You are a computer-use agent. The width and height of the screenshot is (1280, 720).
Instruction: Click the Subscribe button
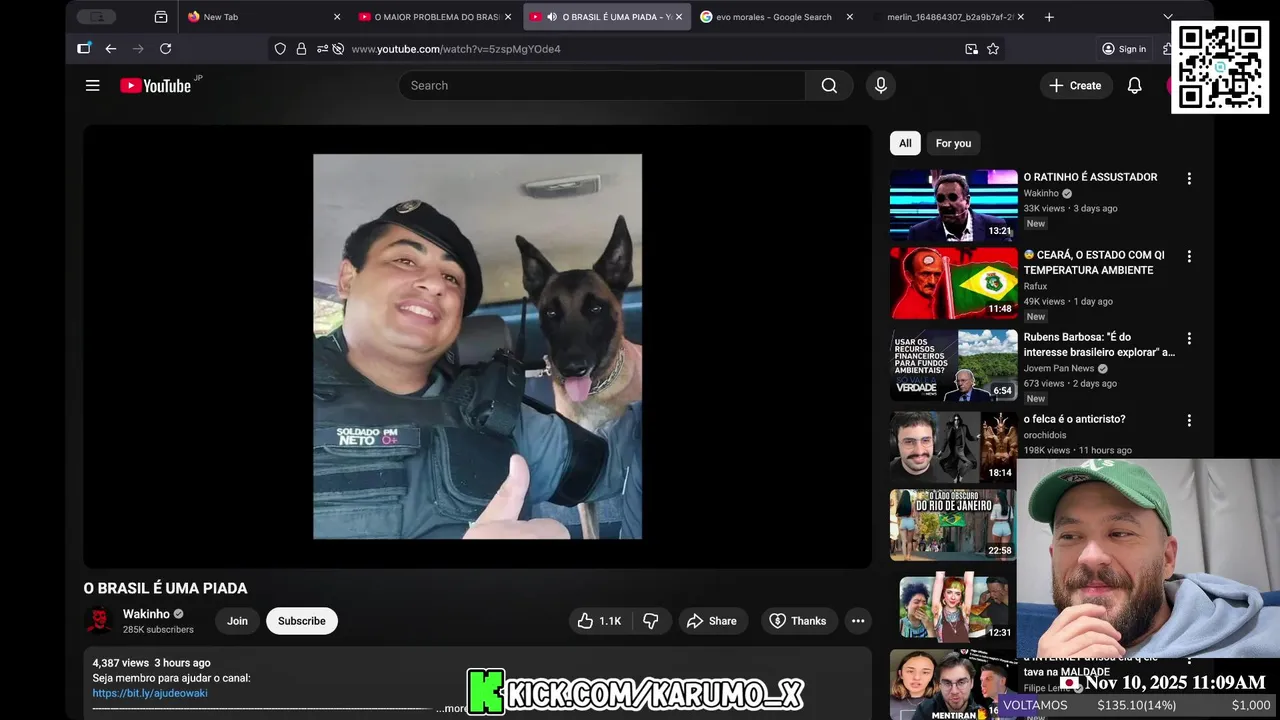[x=302, y=621]
